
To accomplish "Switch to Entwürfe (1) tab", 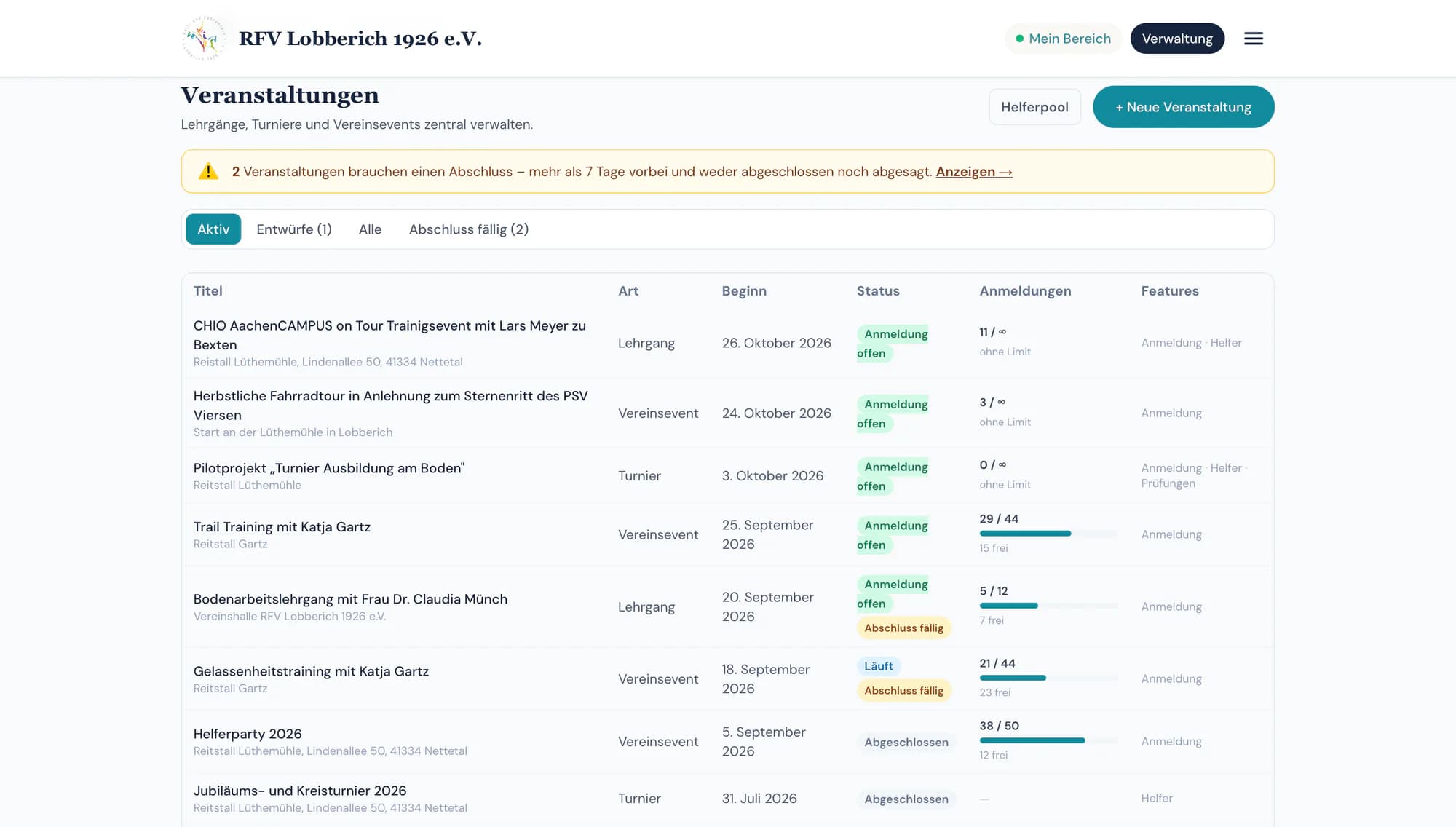I will point(294,229).
